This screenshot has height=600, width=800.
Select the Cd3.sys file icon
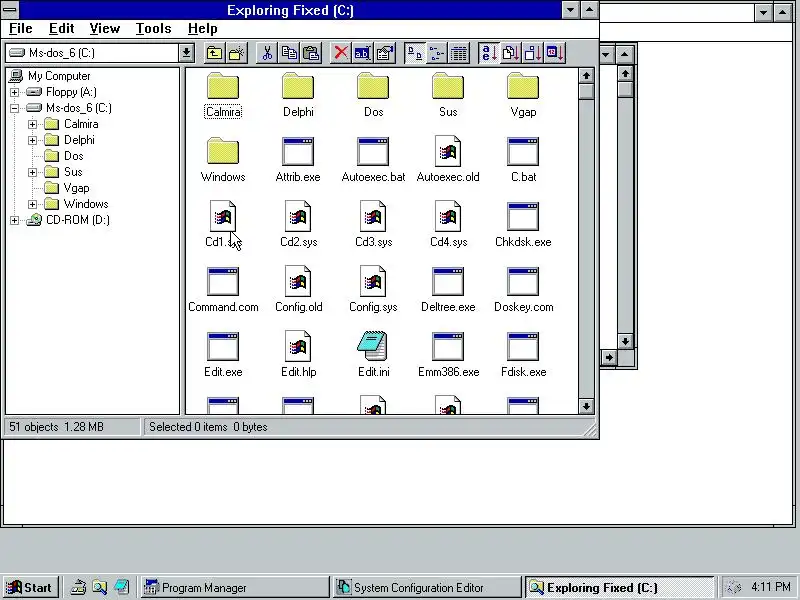tap(373, 216)
